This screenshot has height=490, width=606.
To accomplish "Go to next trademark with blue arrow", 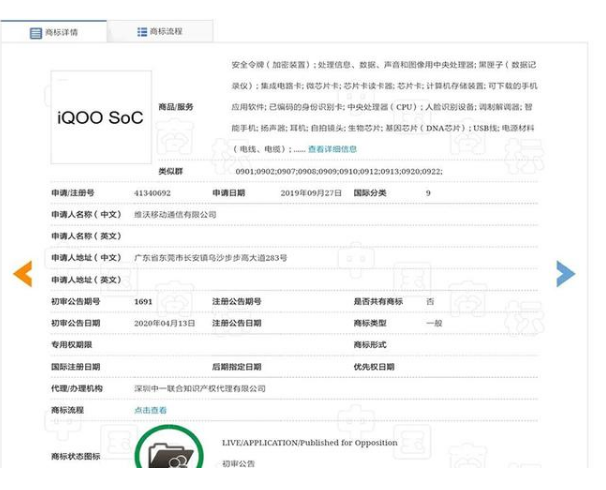I will 565,274.
